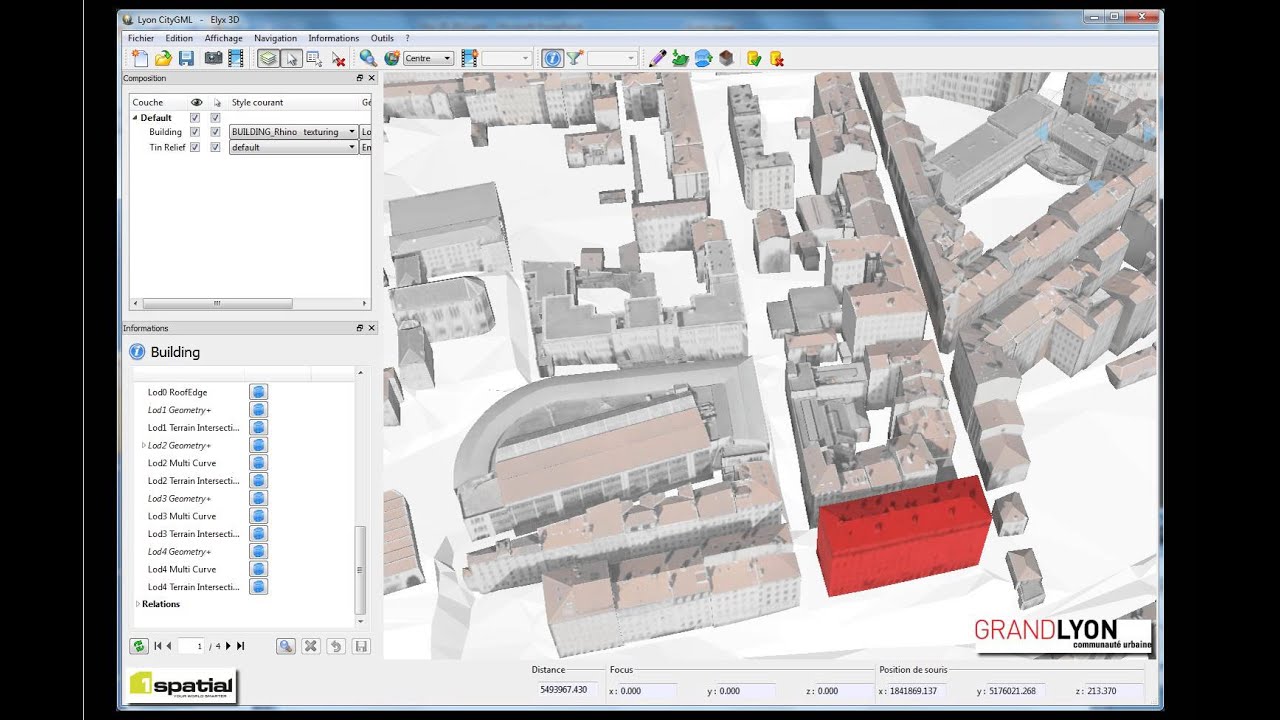Expand the Lod2 Geometry+ tree node
1280x720 pixels.
pos(144,445)
